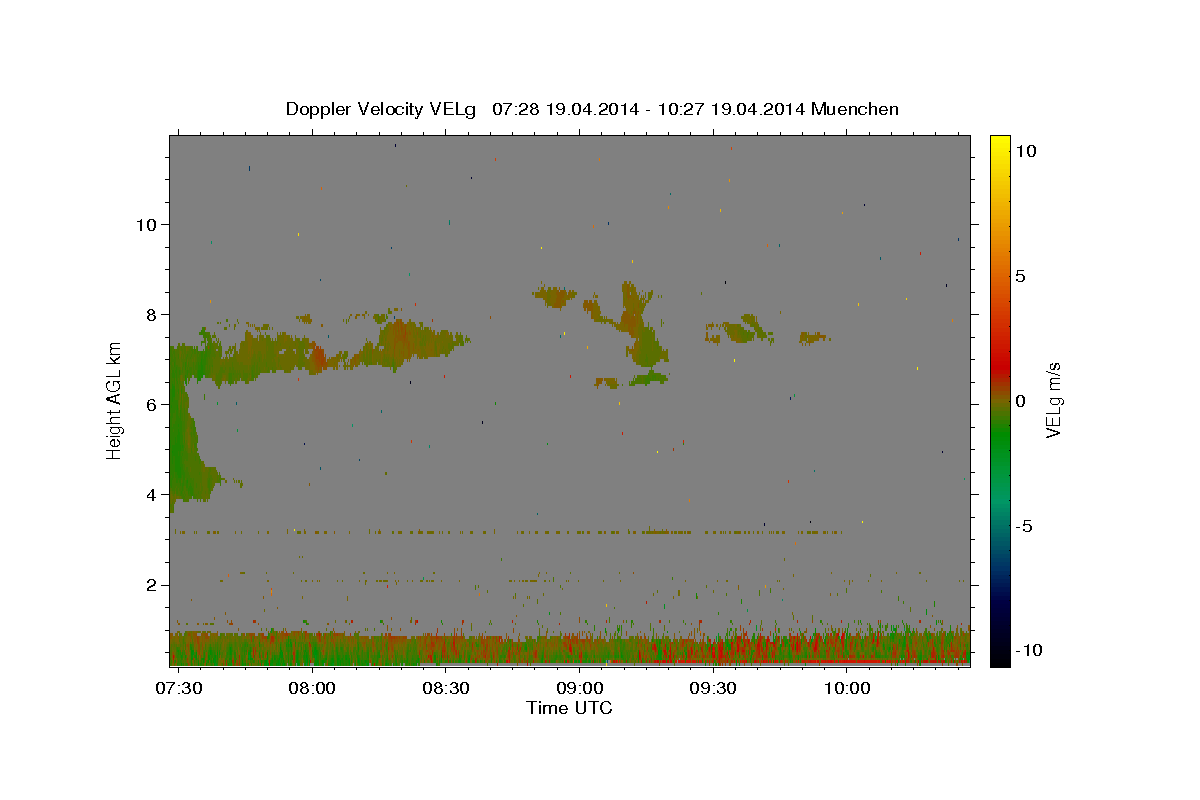Viewport: 1200px width, 800px height.
Task: Click the colorbar tick label 5
Action: coord(1020,276)
